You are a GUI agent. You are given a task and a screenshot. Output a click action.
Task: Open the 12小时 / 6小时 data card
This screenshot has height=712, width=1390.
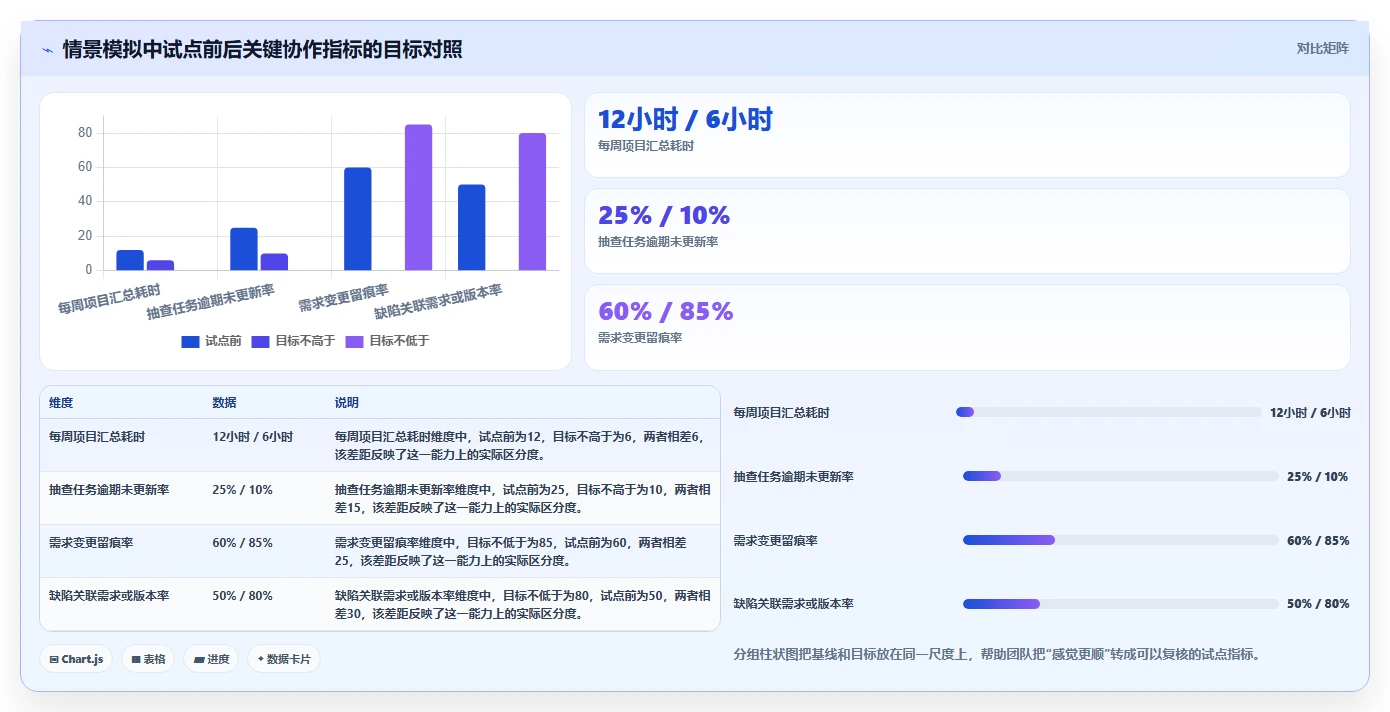click(967, 135)
